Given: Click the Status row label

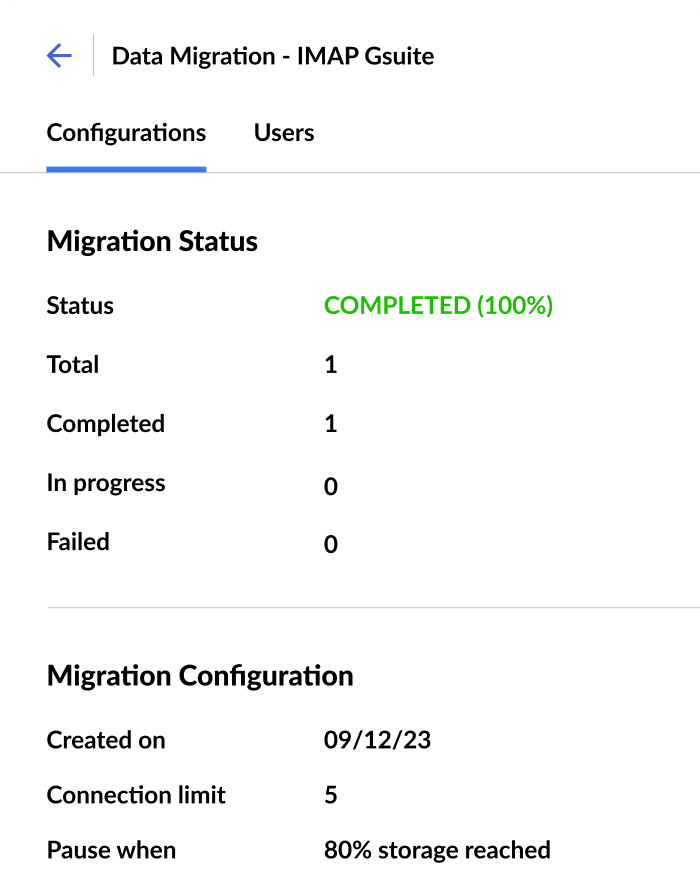Looking at the screenshot, I should tap(80, 306).
